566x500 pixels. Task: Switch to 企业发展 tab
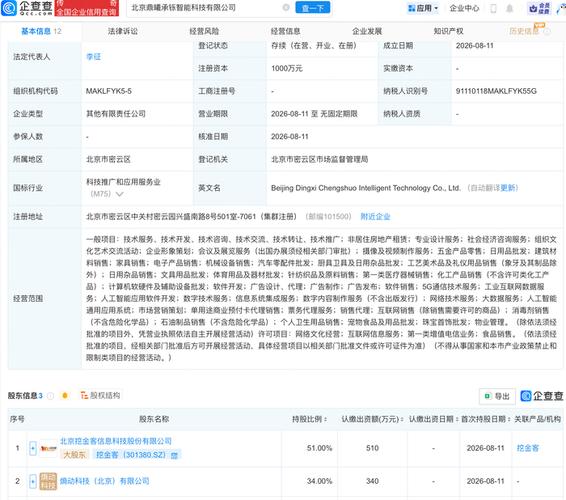coord(367,31)
